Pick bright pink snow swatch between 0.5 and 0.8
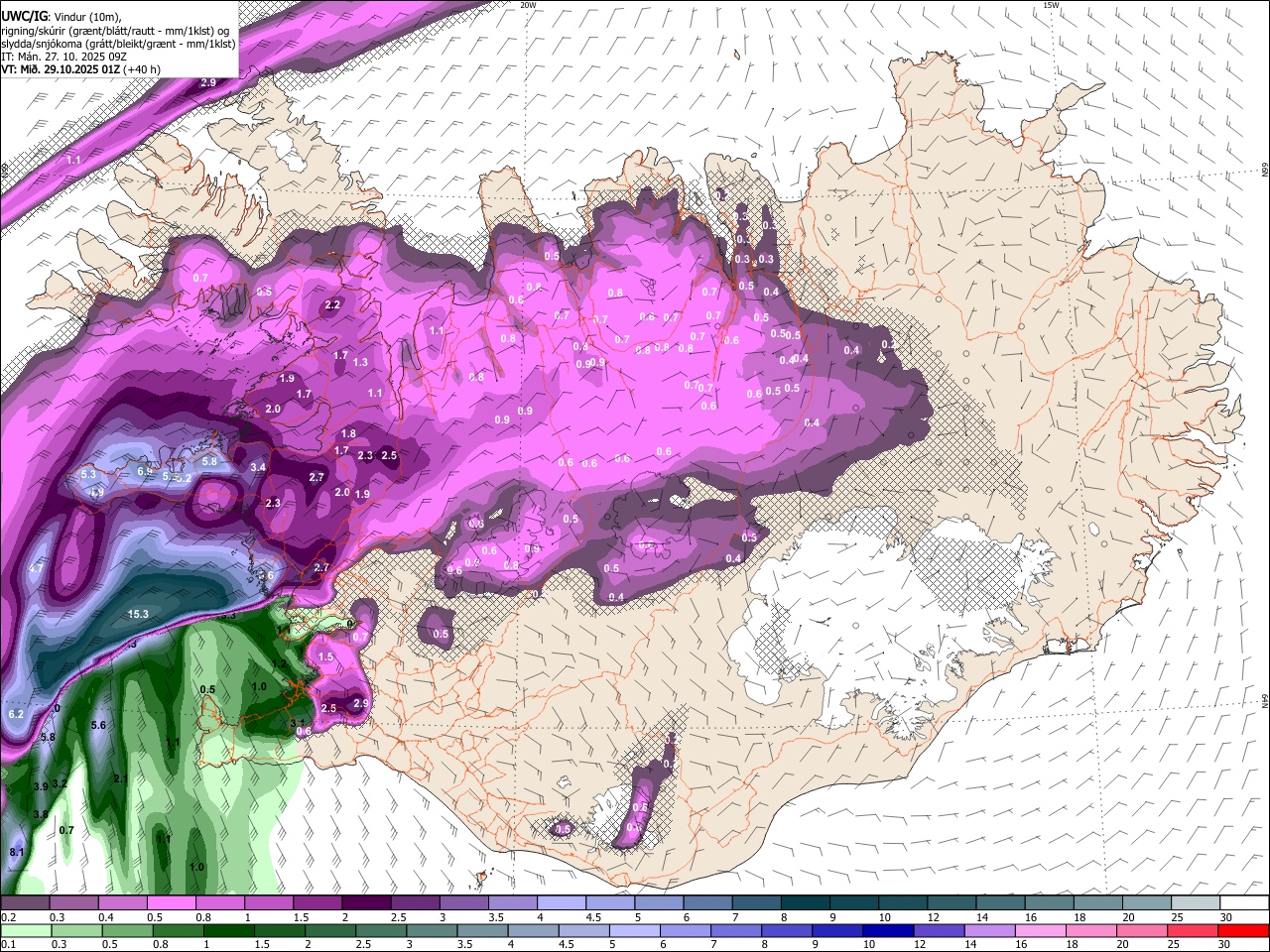1270x952 pixels. tap(169, 902)
